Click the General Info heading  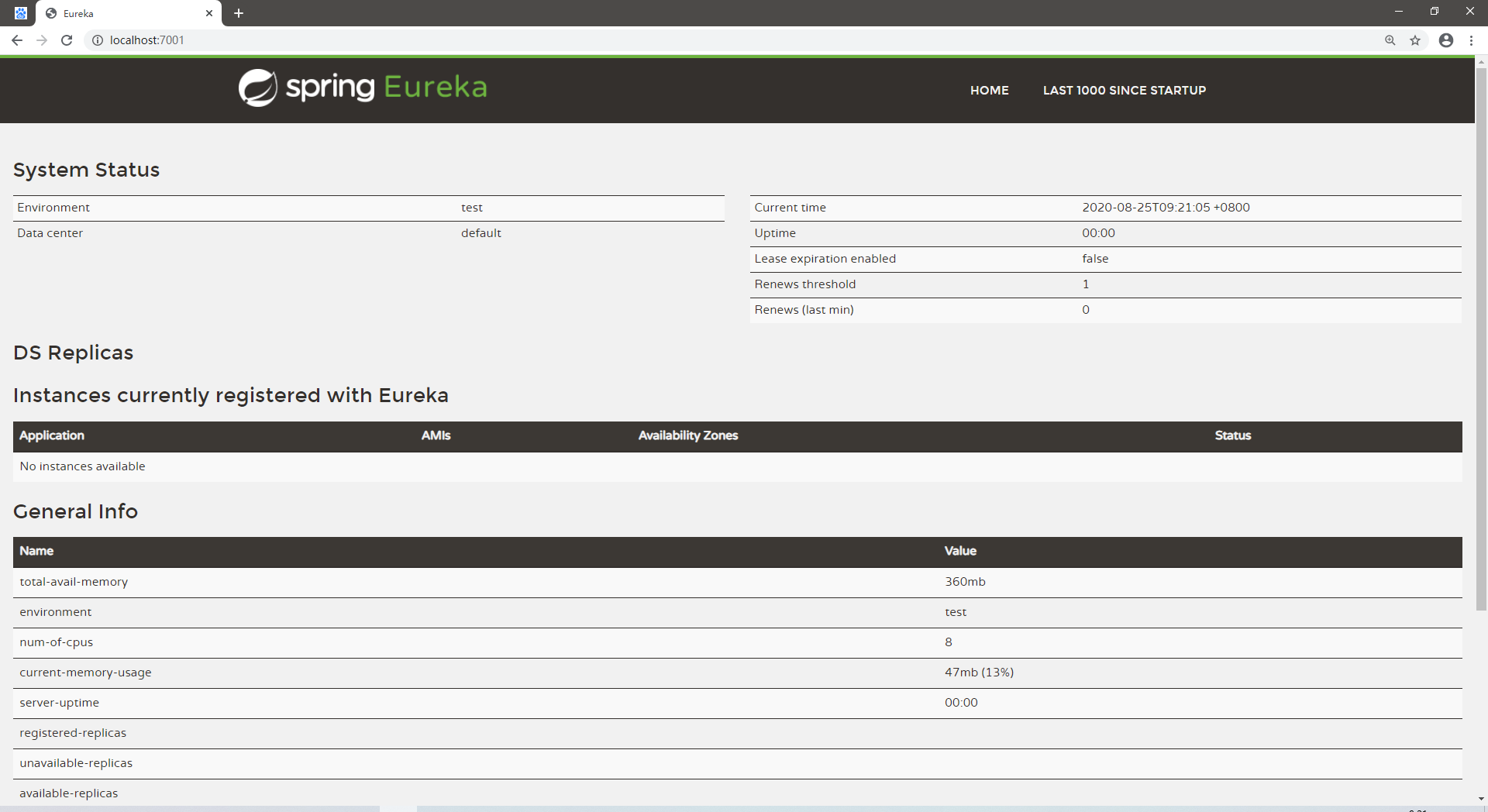coord(76,512)
